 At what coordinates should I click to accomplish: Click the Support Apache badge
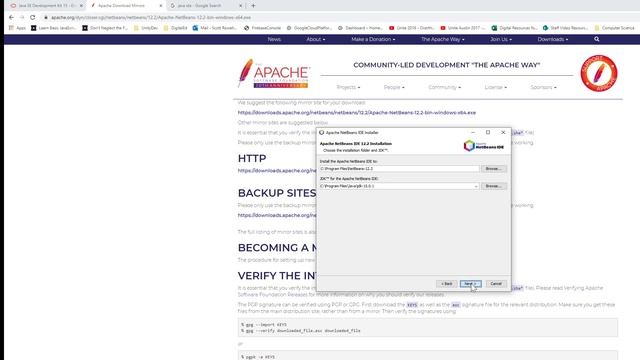[x=599, y=73]
